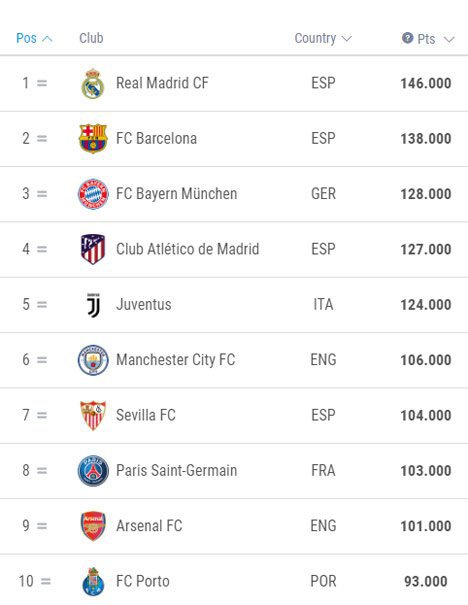Click the Atlético de Madrid crest

[93, 249]
